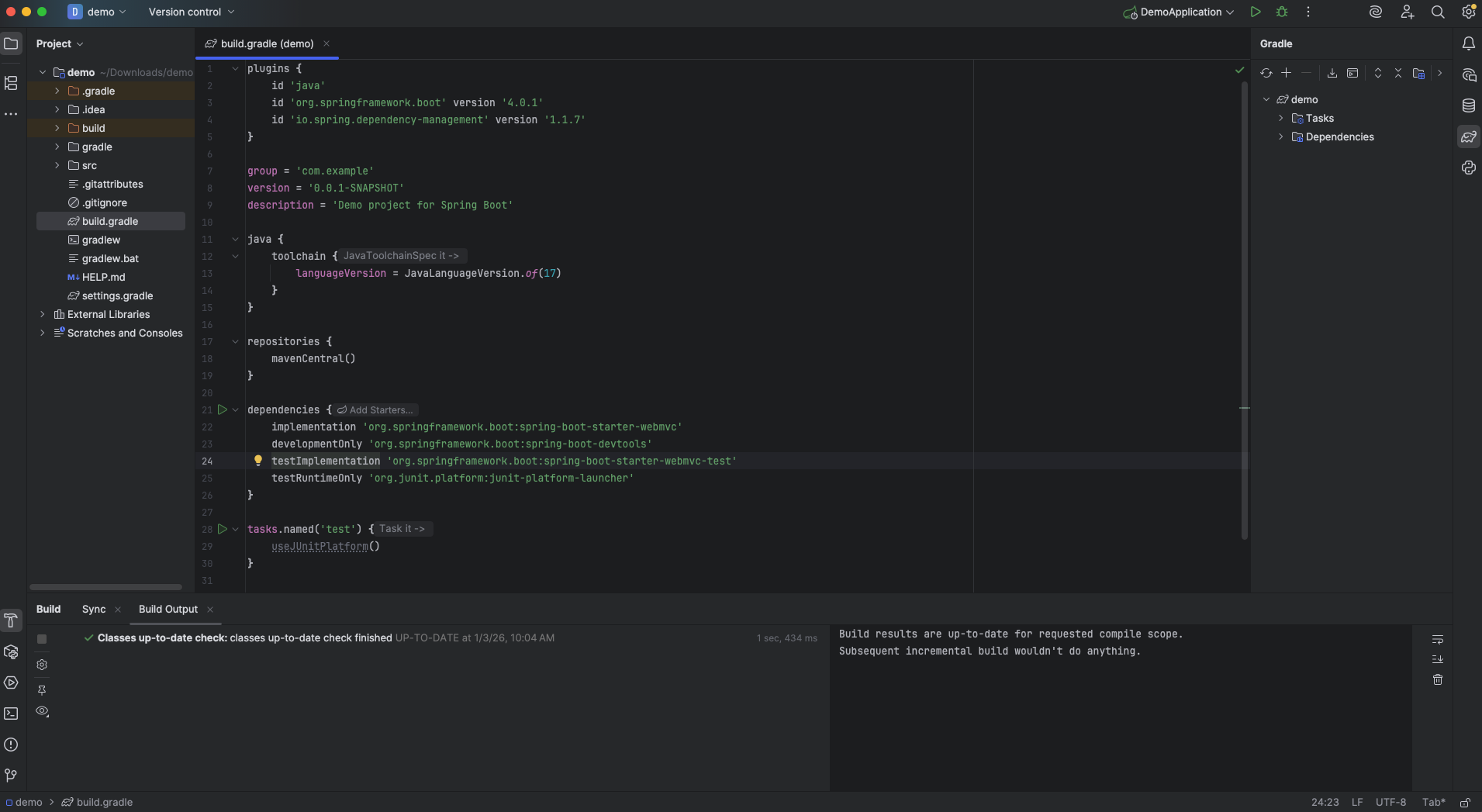Open the demo project dropdown in title bar

pyautogui.click(x=97, y=12)
